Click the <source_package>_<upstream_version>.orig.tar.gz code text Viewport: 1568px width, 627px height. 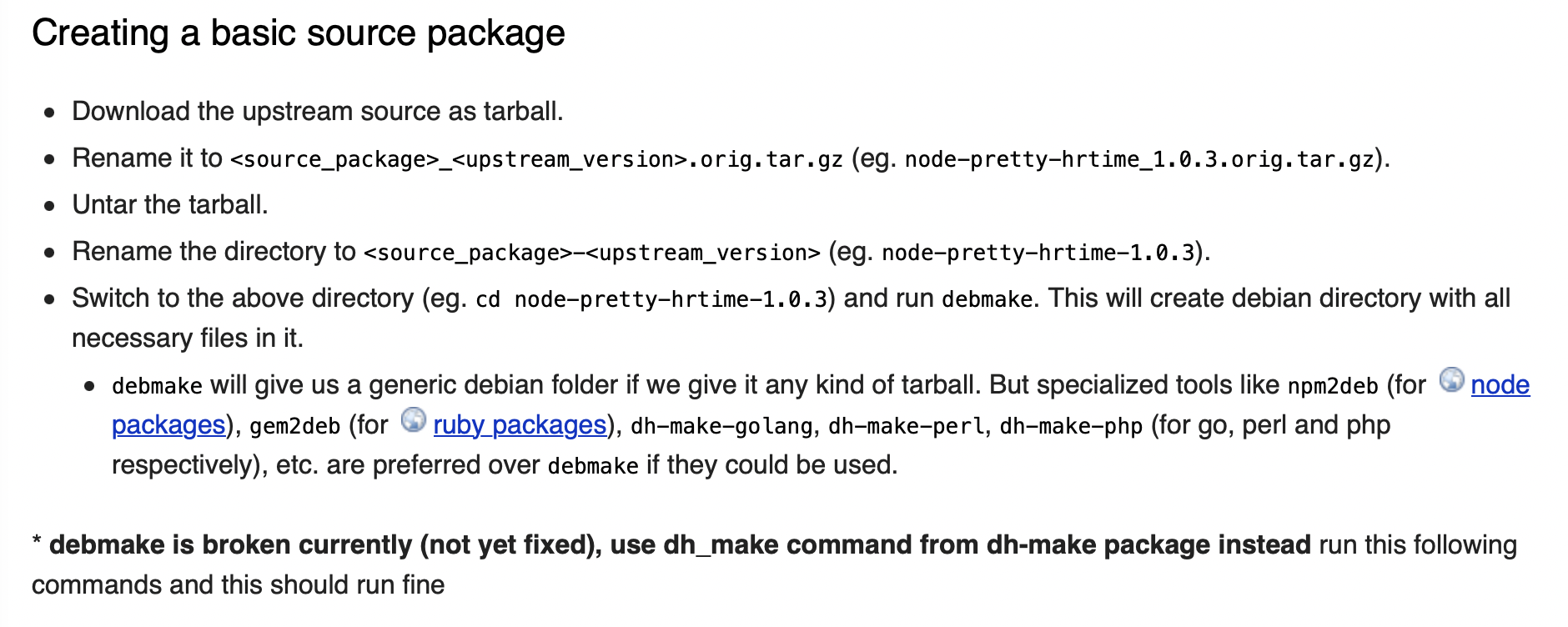pyautogui.click(x=536, y=159)
